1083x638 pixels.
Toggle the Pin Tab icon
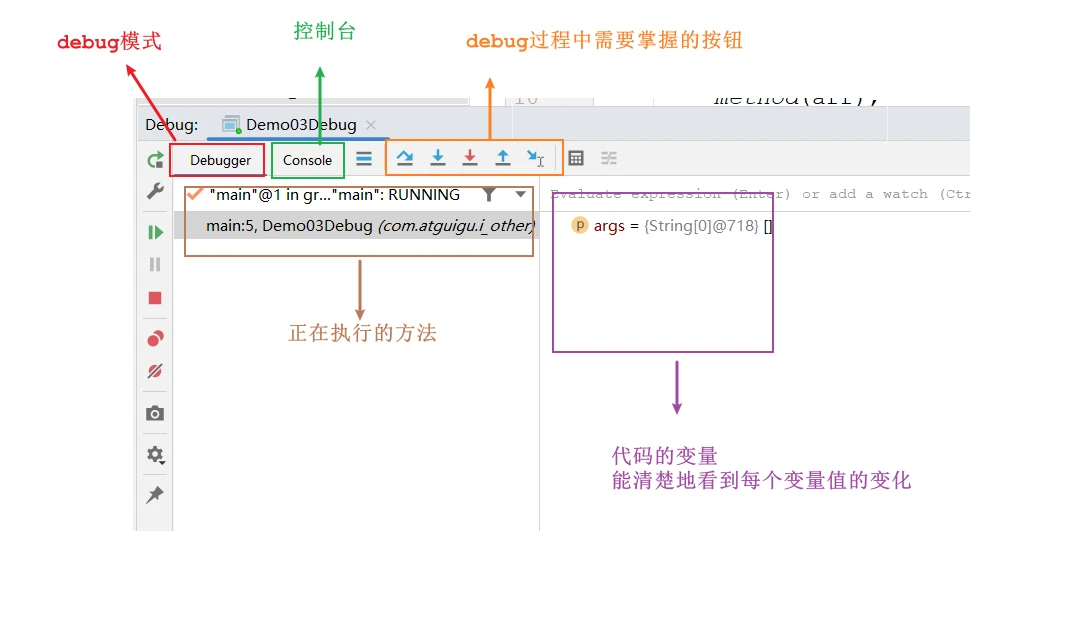pos(155,494)
